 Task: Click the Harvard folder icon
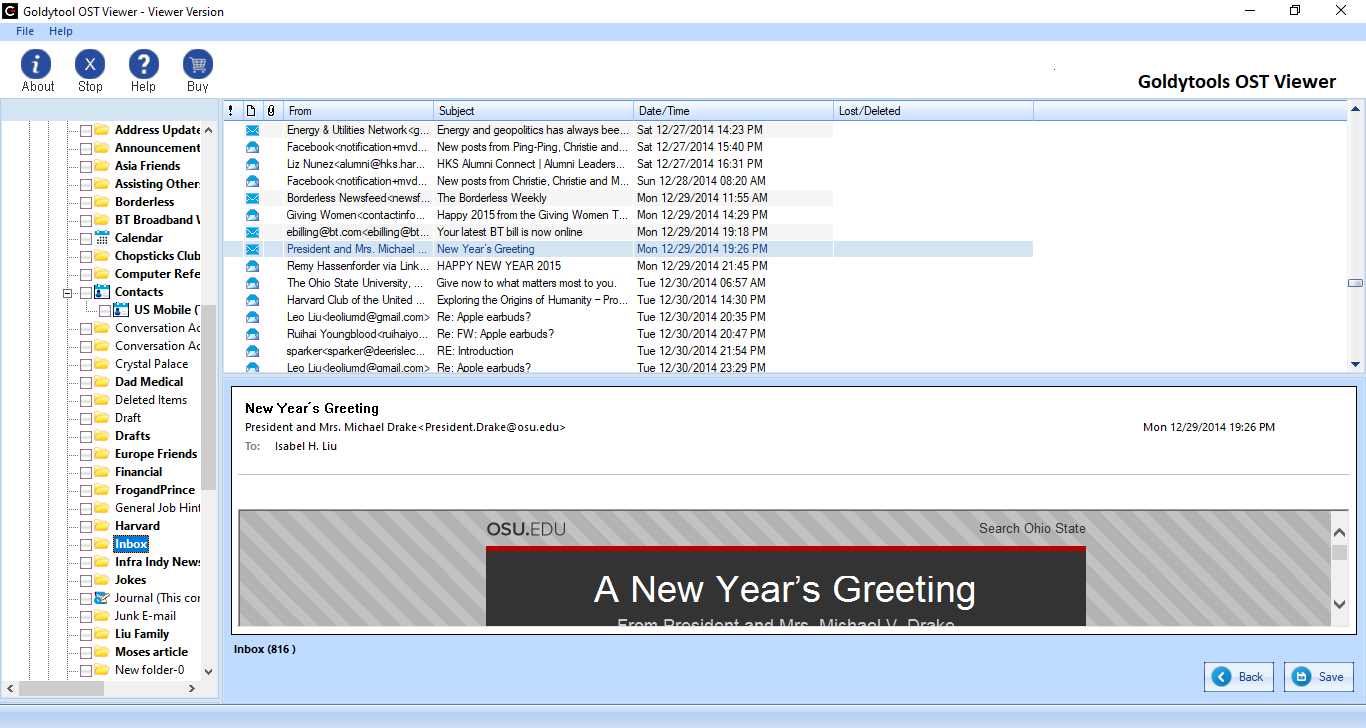102,526
